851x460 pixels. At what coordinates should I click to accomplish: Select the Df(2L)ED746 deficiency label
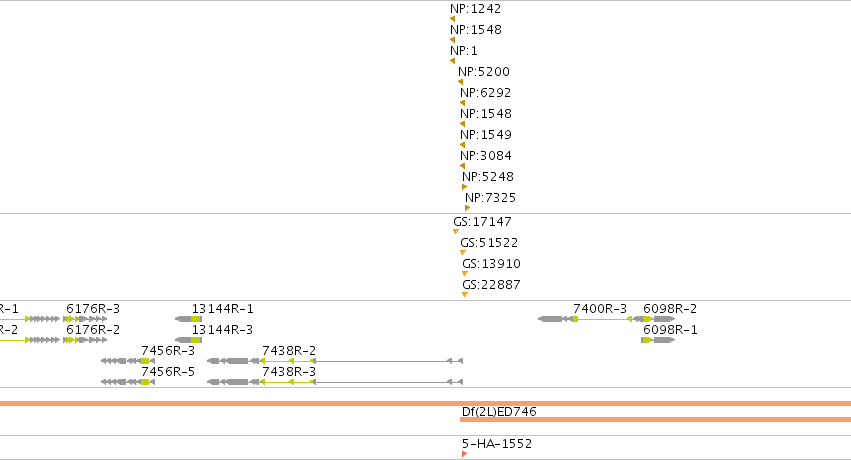tap(499, 412)
